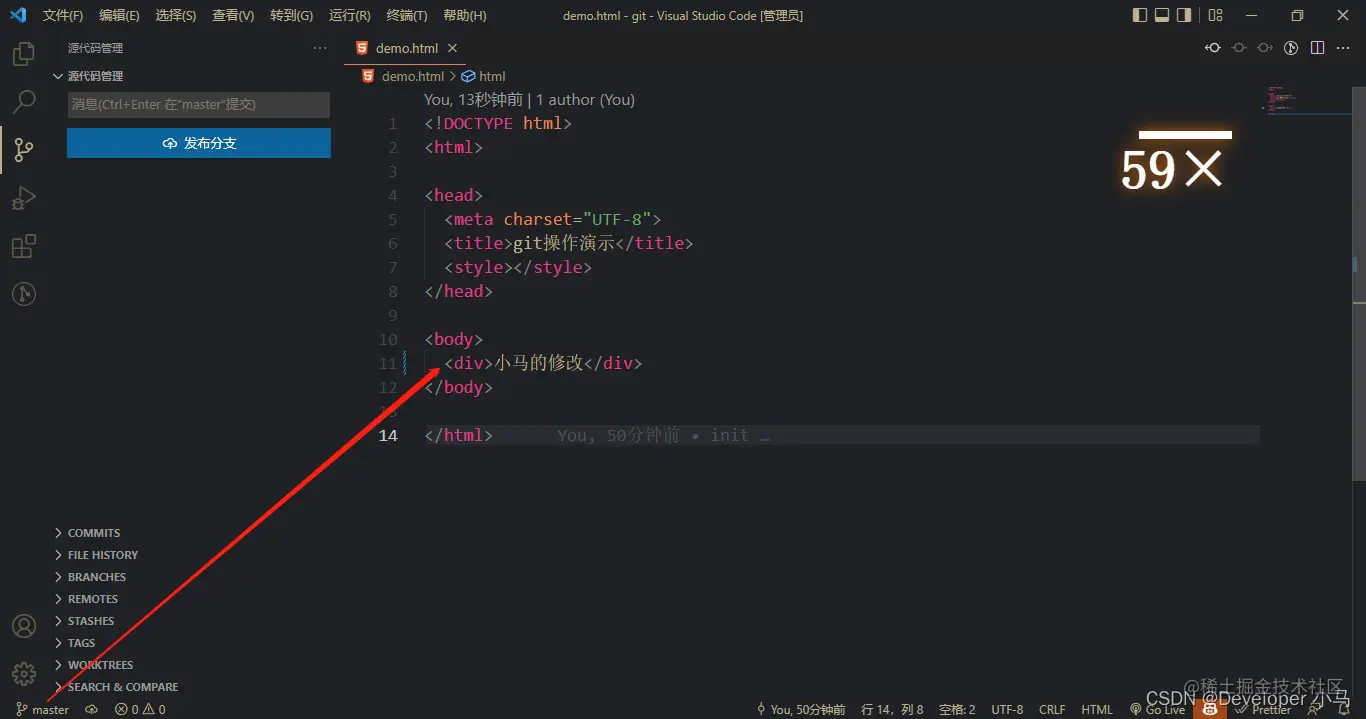Image resolution: width=1366 pixels, height=719 pixels.
Task: Toggle primary side bar layout icon
Action: click(1140, 15)
